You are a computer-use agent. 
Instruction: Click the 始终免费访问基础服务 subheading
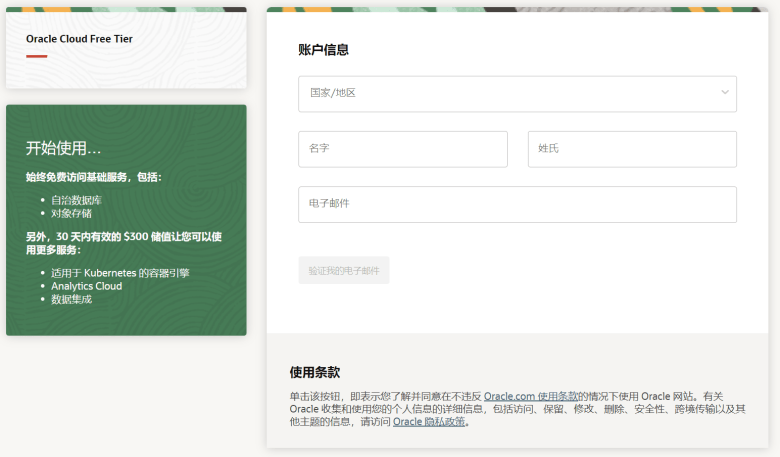point(94,177)
